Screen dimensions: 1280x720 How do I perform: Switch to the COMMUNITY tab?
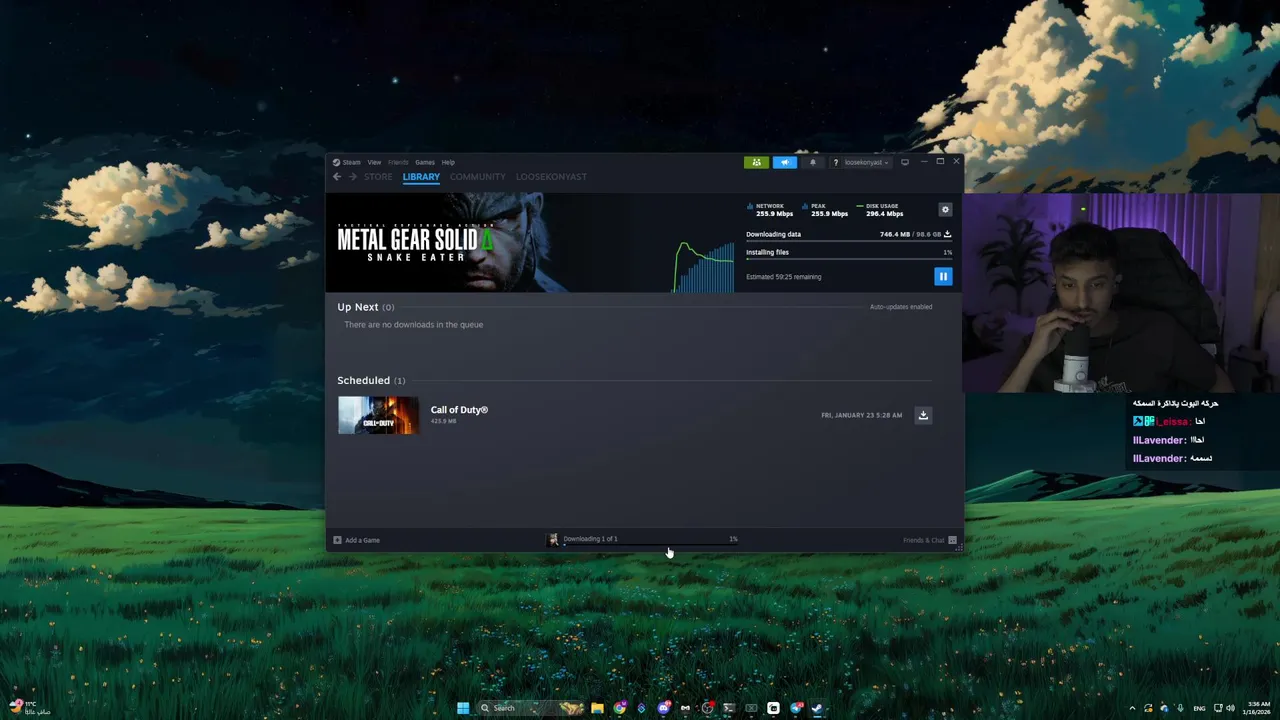coord(478,177)
